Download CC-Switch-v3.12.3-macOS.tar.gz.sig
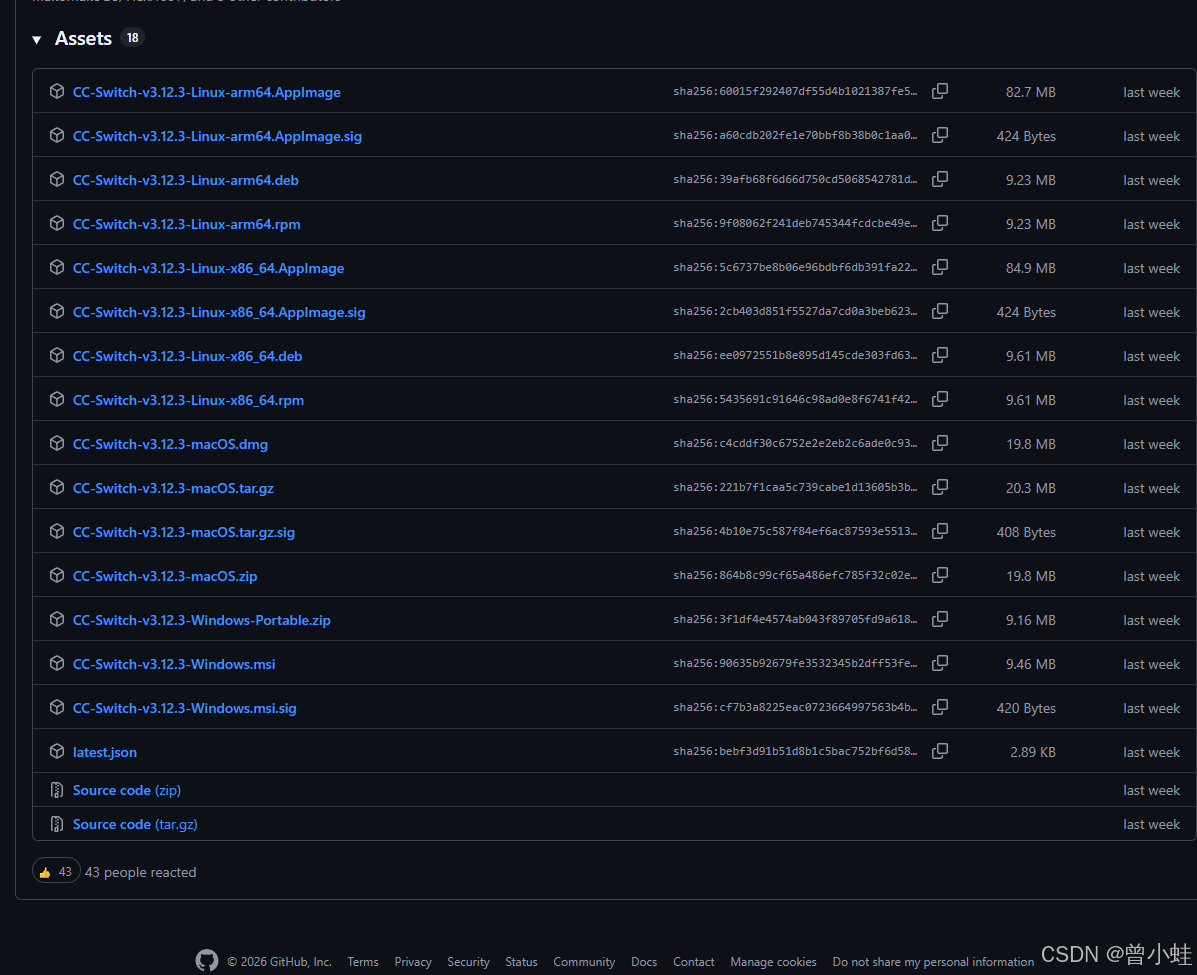This screenshot has height=975, width=1197. [x=183, y=532]
